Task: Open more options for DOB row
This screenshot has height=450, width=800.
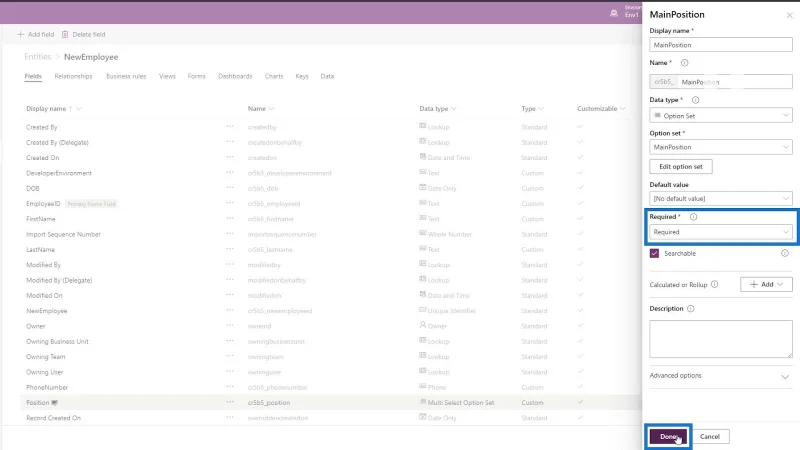Action: 230,188
